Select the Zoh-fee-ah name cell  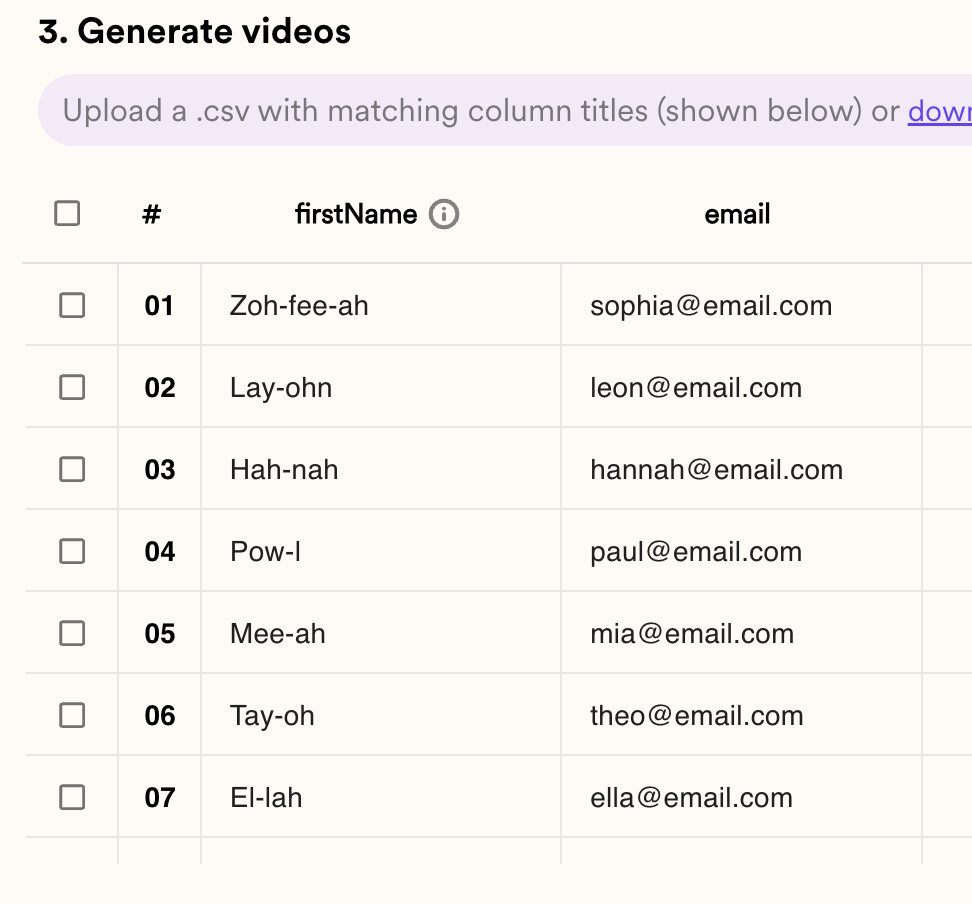point(381,305)
